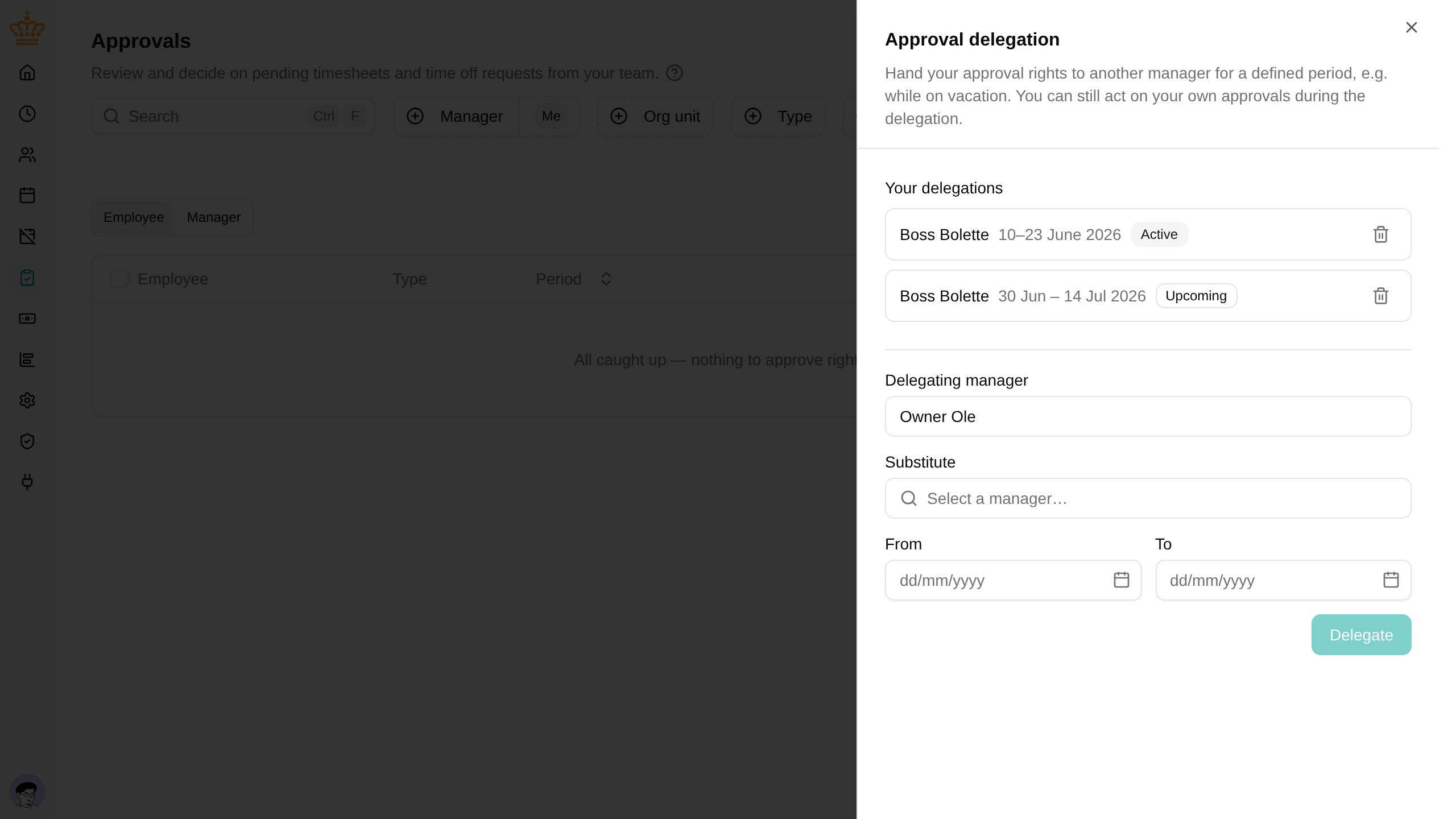Open the banknote payroll icon in sidebar
This screenshot has height=819, width=1456.
(27, 318)
